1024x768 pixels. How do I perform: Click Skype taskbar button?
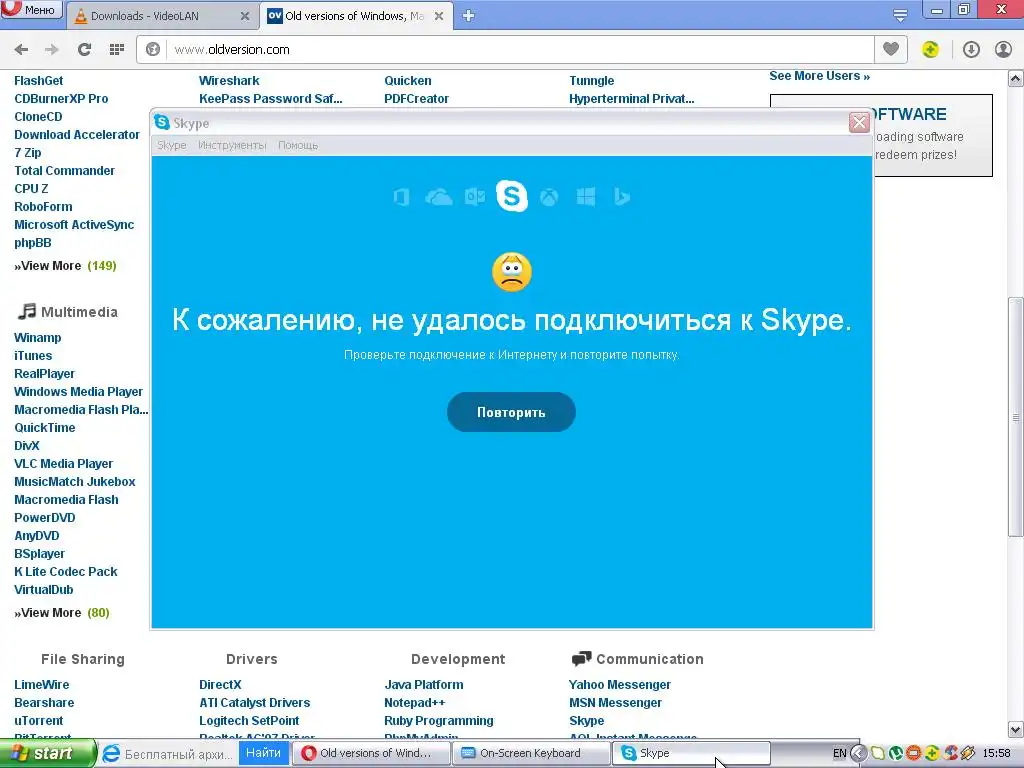coord(692,753)
